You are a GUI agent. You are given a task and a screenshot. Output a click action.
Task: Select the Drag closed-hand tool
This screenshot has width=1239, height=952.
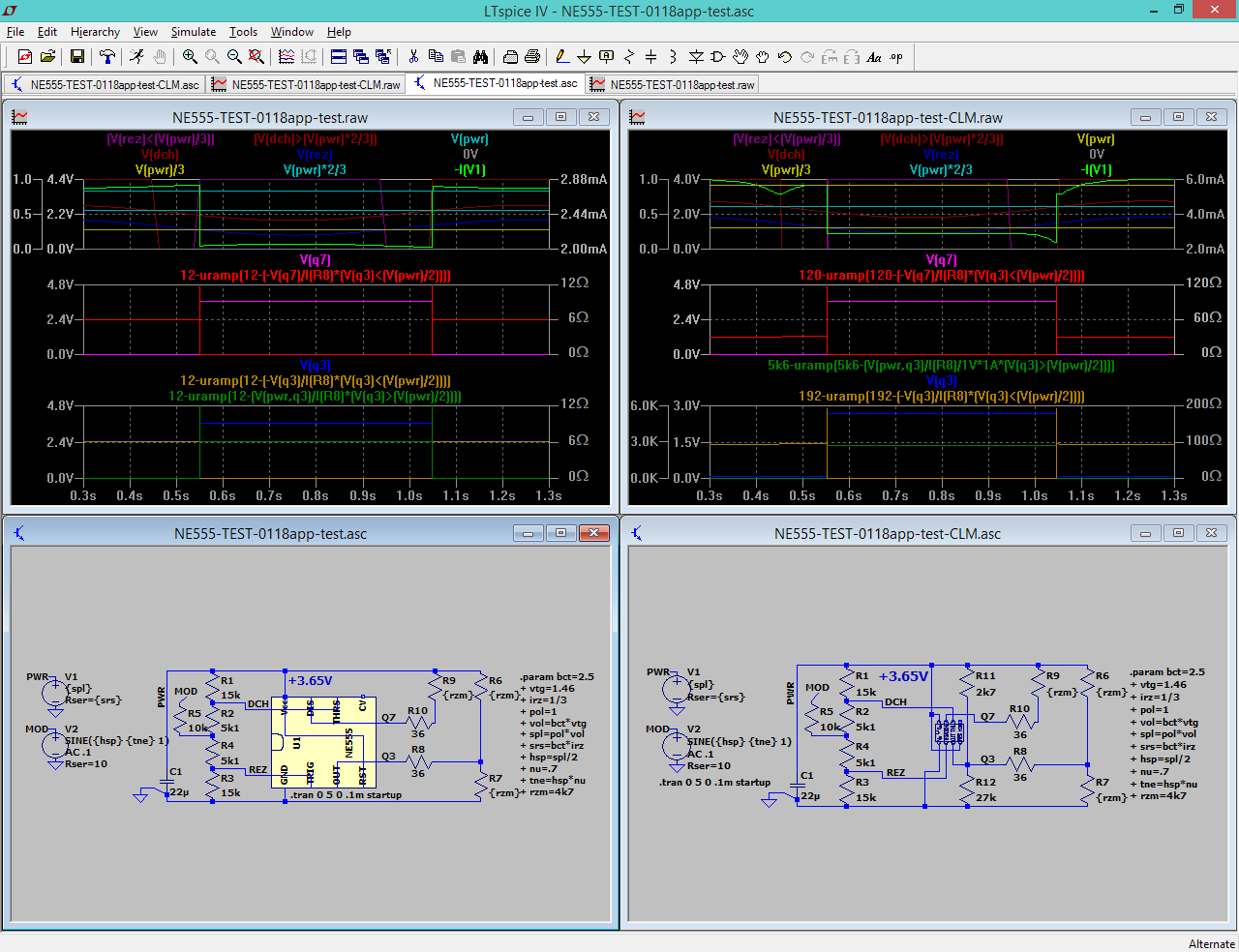[763, 57]
